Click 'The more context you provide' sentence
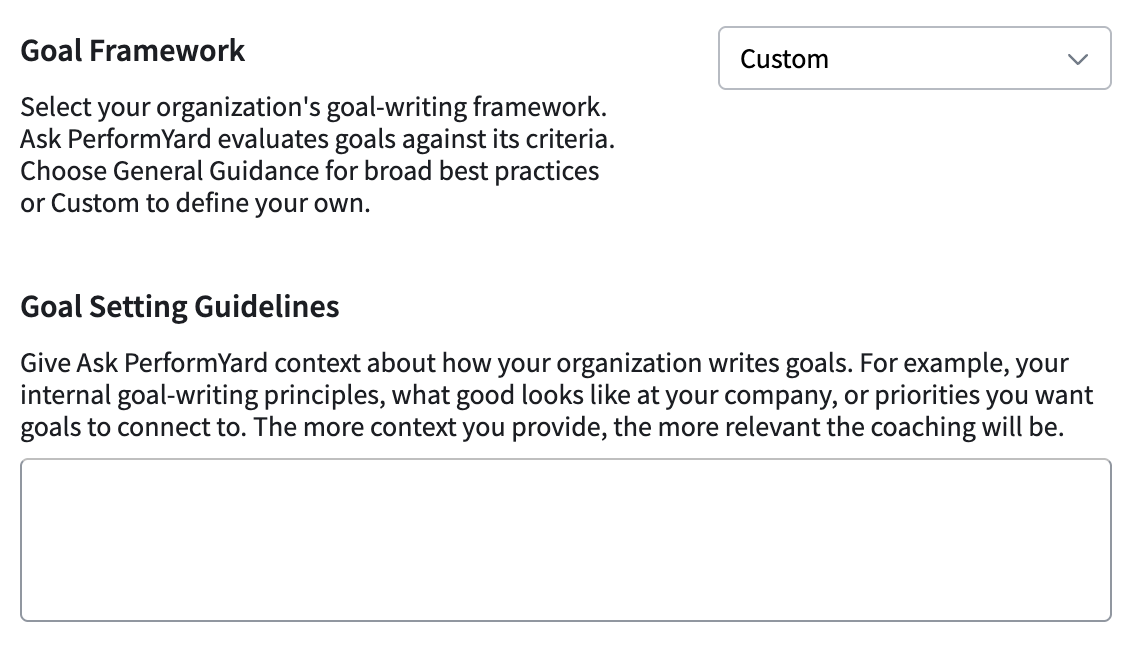The width and height of the screenshot is (1130, 648). pyautogui.click(x=658, y=427)
